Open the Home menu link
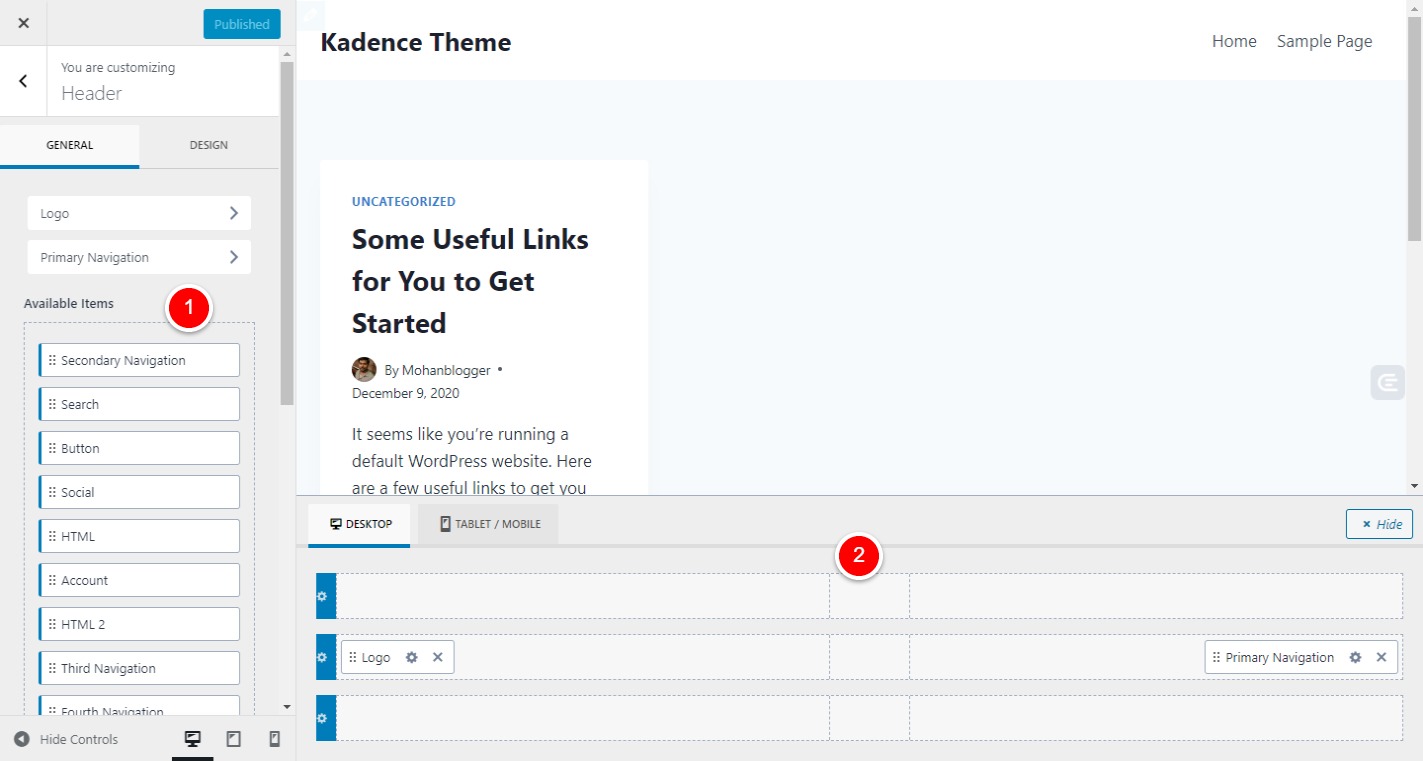Screen dimensions: 1423x761 1234,41
